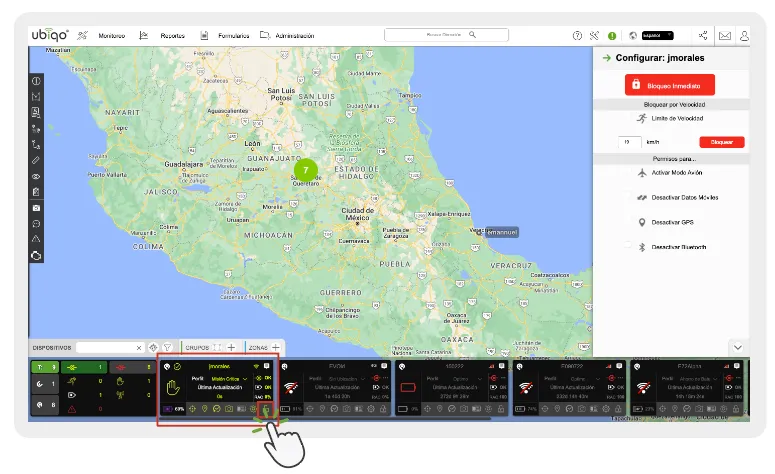This screenshot has height=474, width=775.
Task: Click the tools icon next to help
Action: (594, 36)
